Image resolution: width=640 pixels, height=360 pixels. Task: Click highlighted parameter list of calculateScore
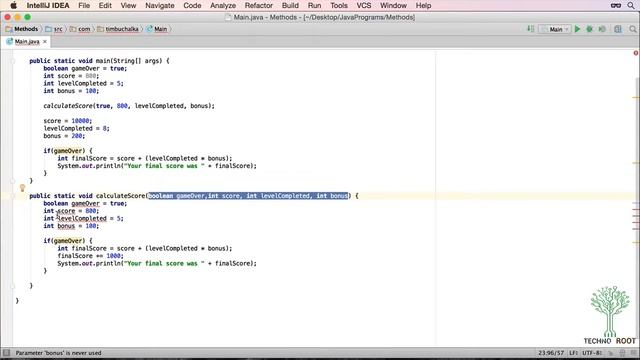(x=248, y=196)
